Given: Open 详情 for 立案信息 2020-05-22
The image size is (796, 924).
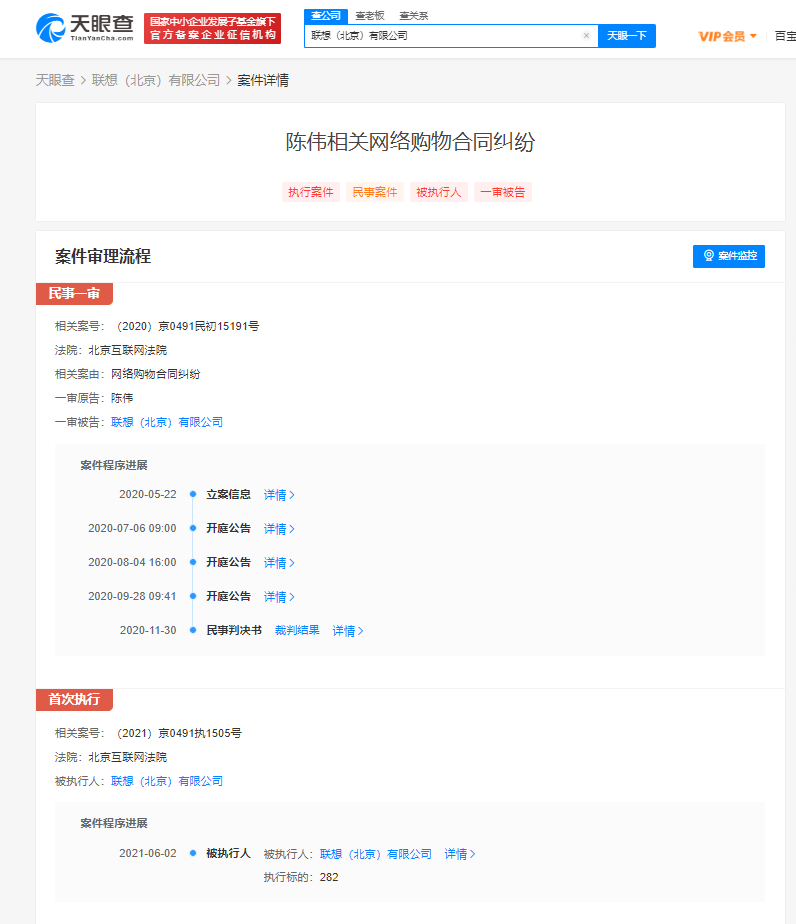Looking at the screenshot, I should click(x=279, y=495).
